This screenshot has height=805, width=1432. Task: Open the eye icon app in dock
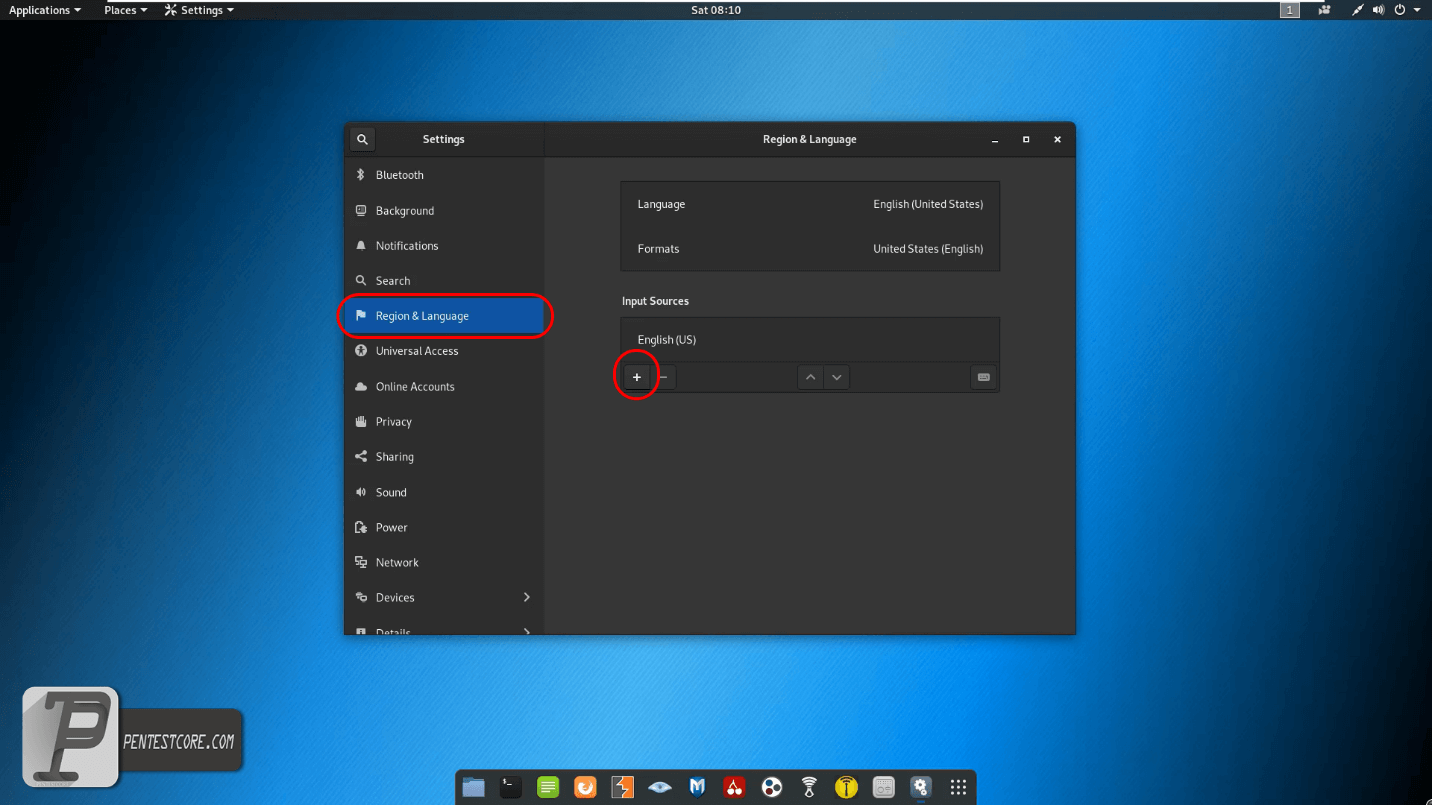point(659,787)
